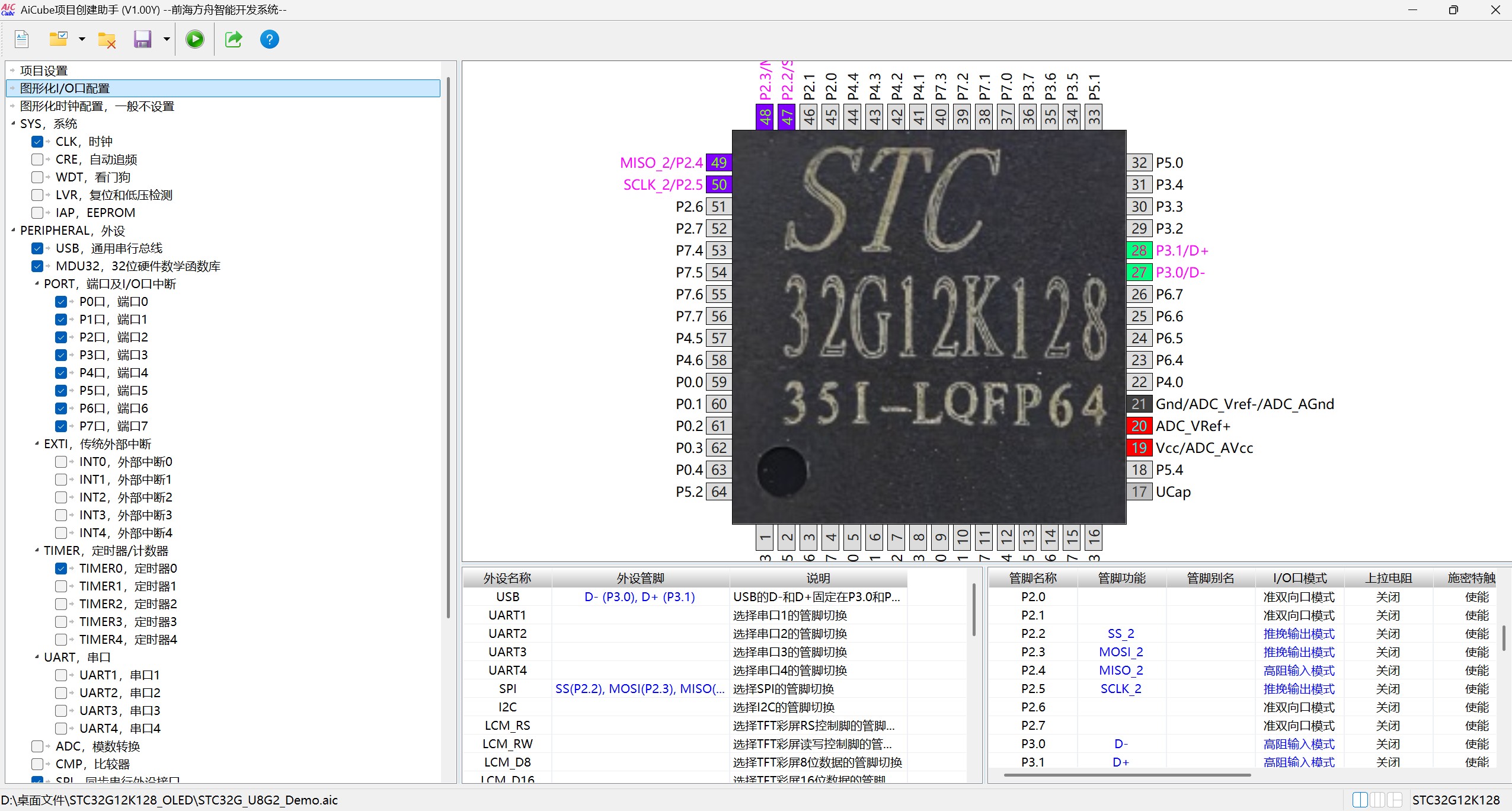The image size is (1512, 811).
Task: Select the 项目设置 tree item
Action: point(44,71)
